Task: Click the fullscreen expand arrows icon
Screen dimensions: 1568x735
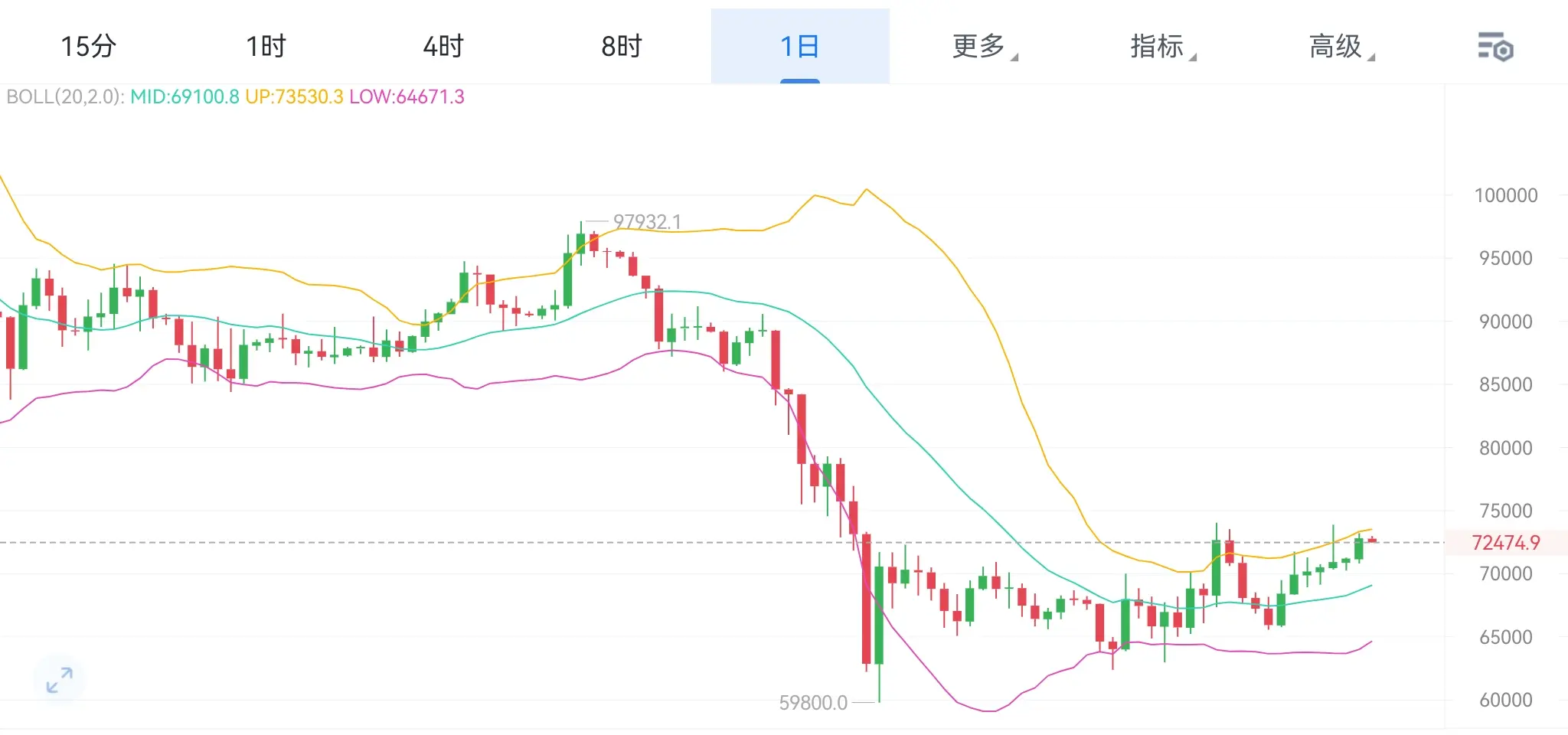Action: coord(59,679)
